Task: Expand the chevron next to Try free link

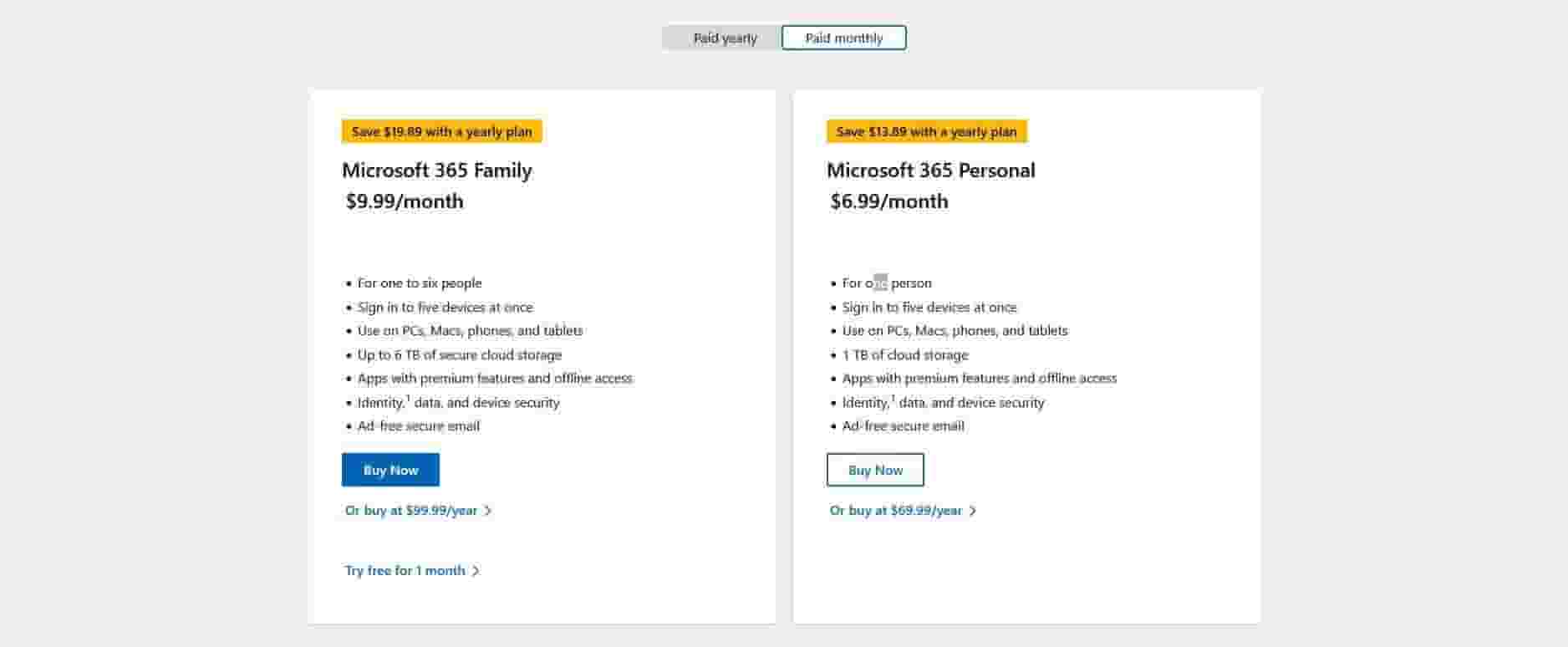Action: click(x=476, y=570)
